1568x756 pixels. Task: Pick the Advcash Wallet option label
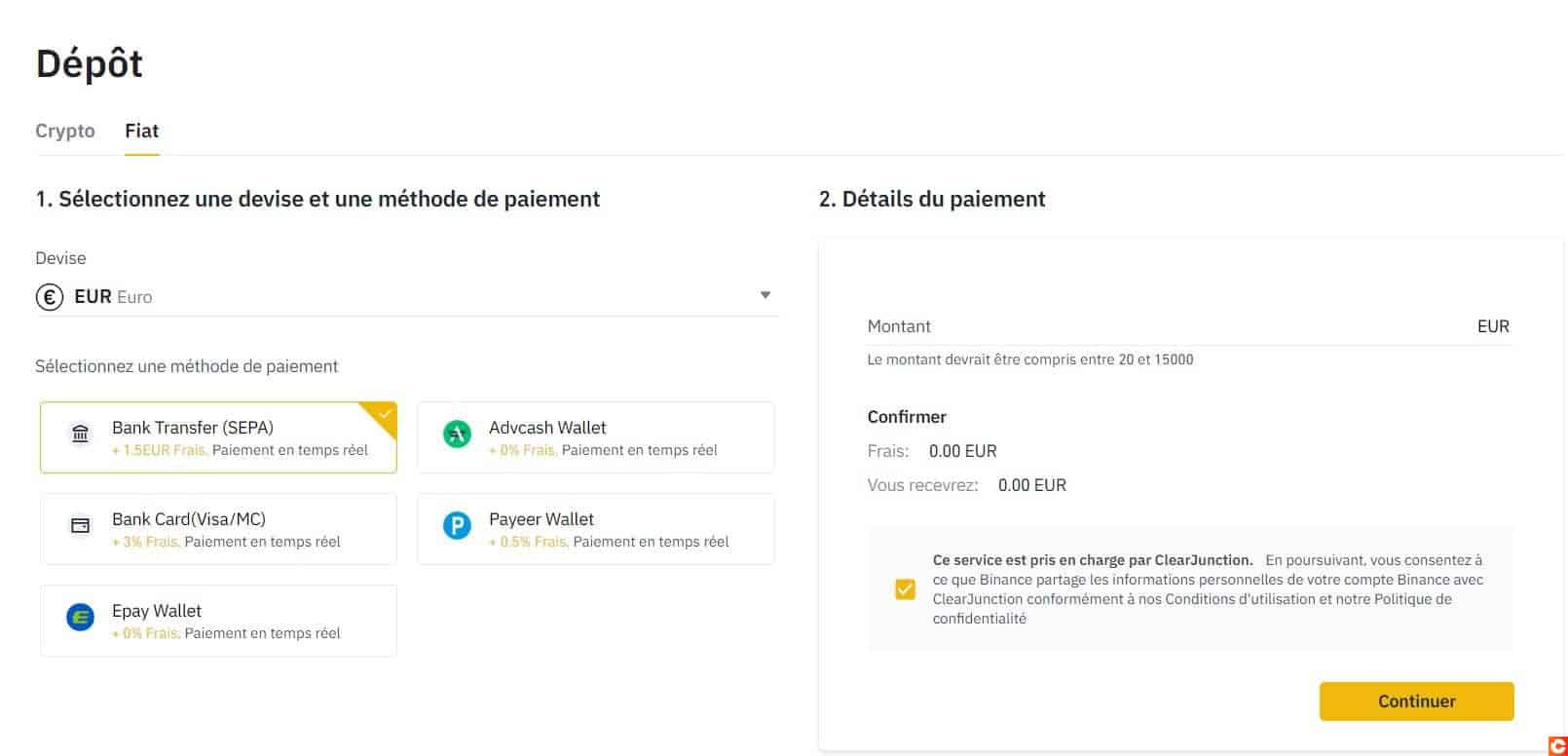pos(547,428)
